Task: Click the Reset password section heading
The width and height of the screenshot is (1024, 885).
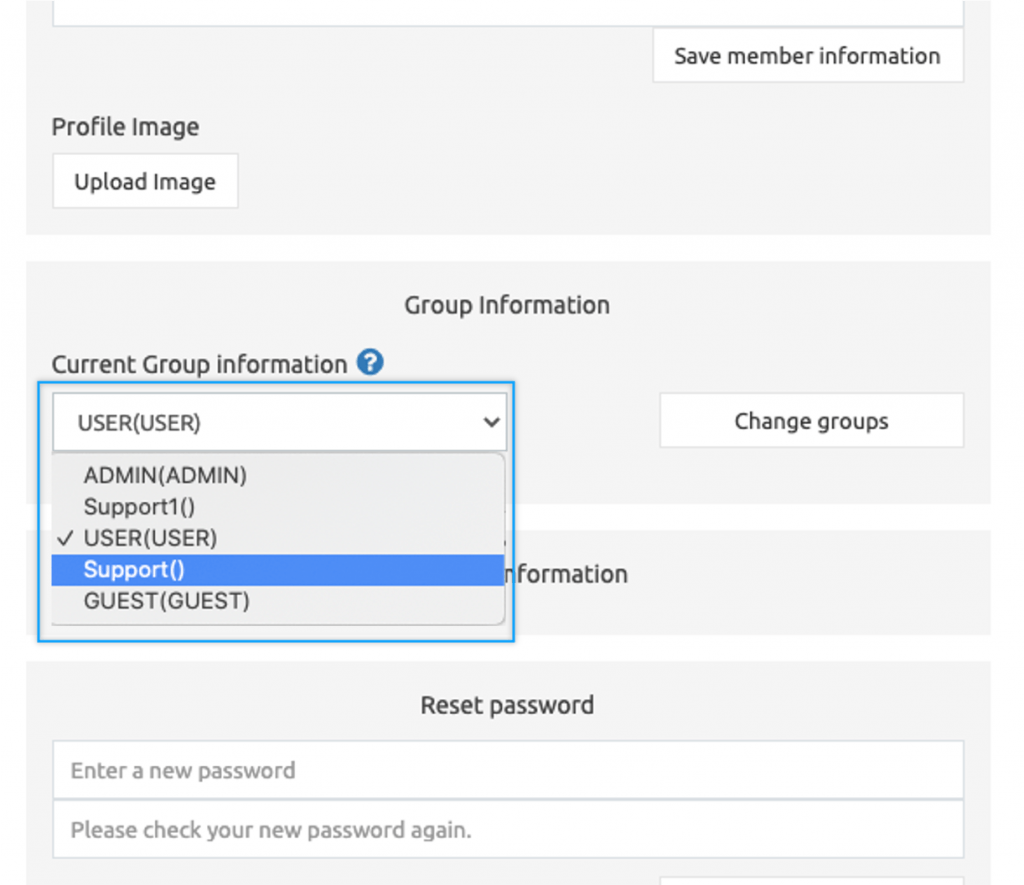Action: point(506,705)
